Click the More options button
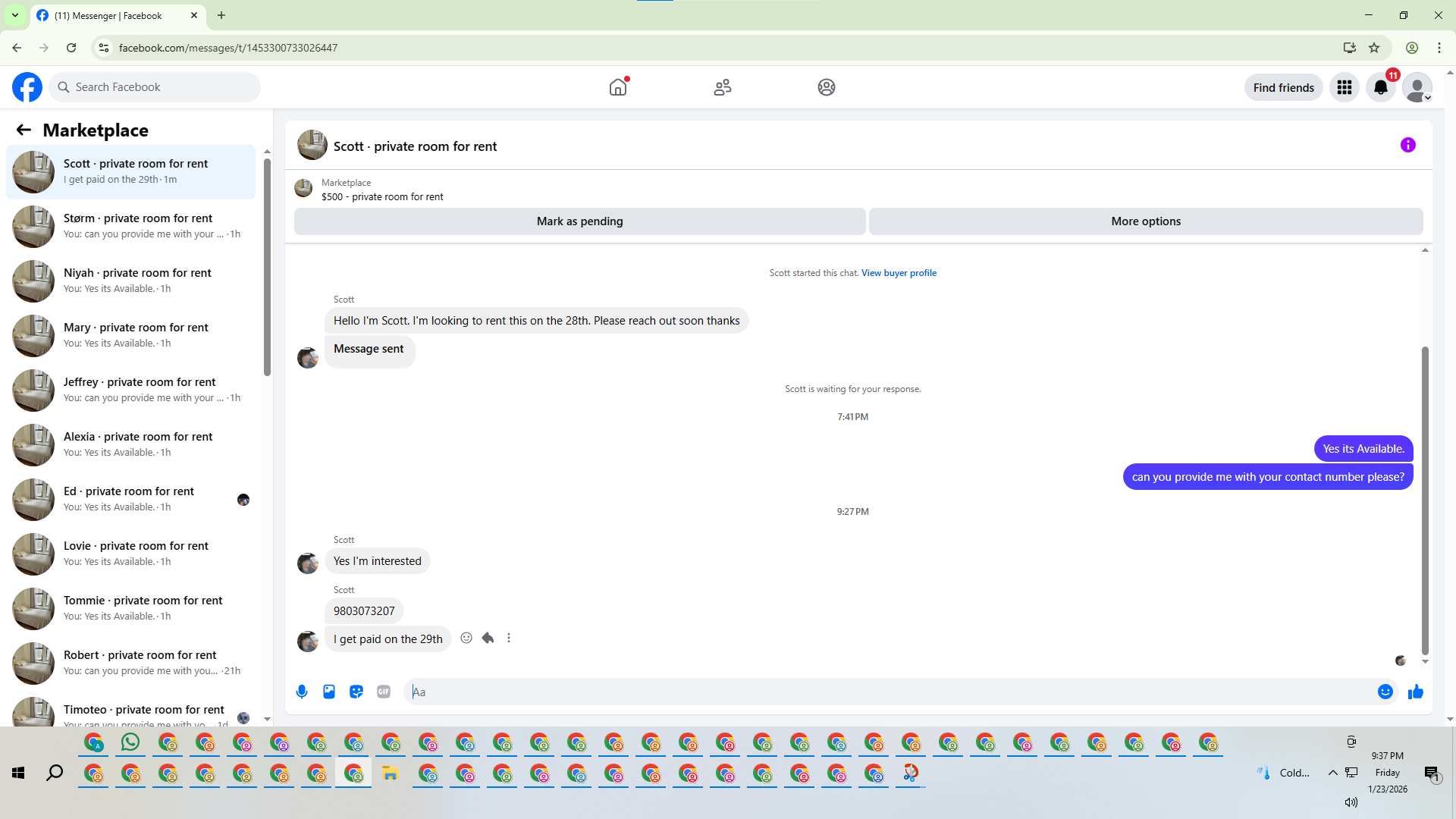 pos(1145,221)
